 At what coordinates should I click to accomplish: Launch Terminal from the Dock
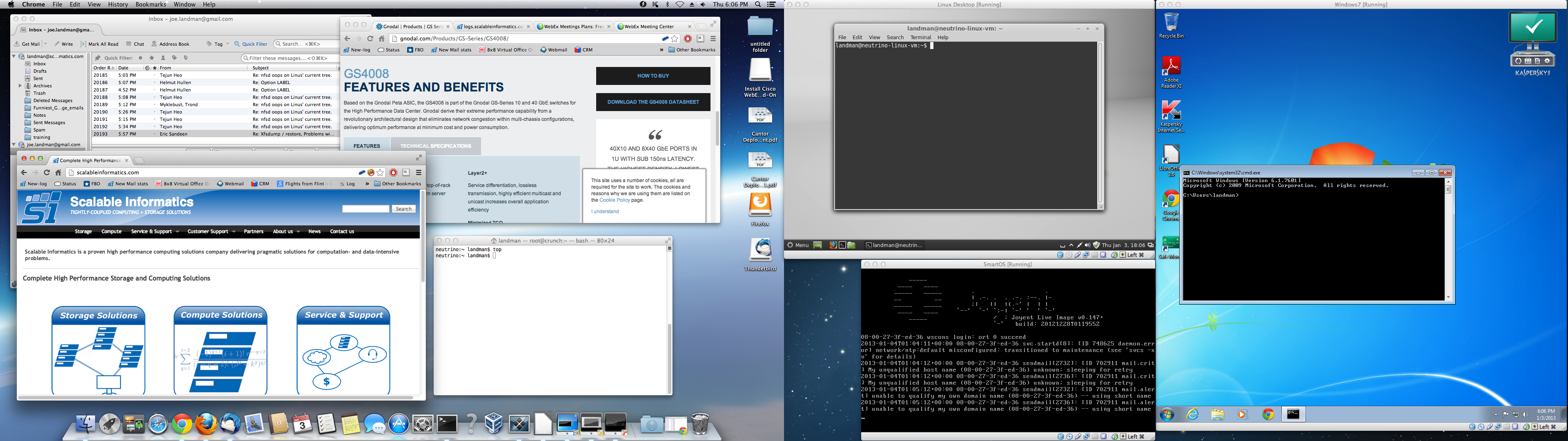click(447, 424)
